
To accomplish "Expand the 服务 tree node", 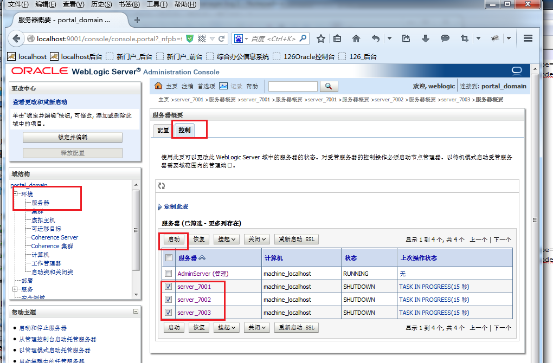I will [15, 289].
